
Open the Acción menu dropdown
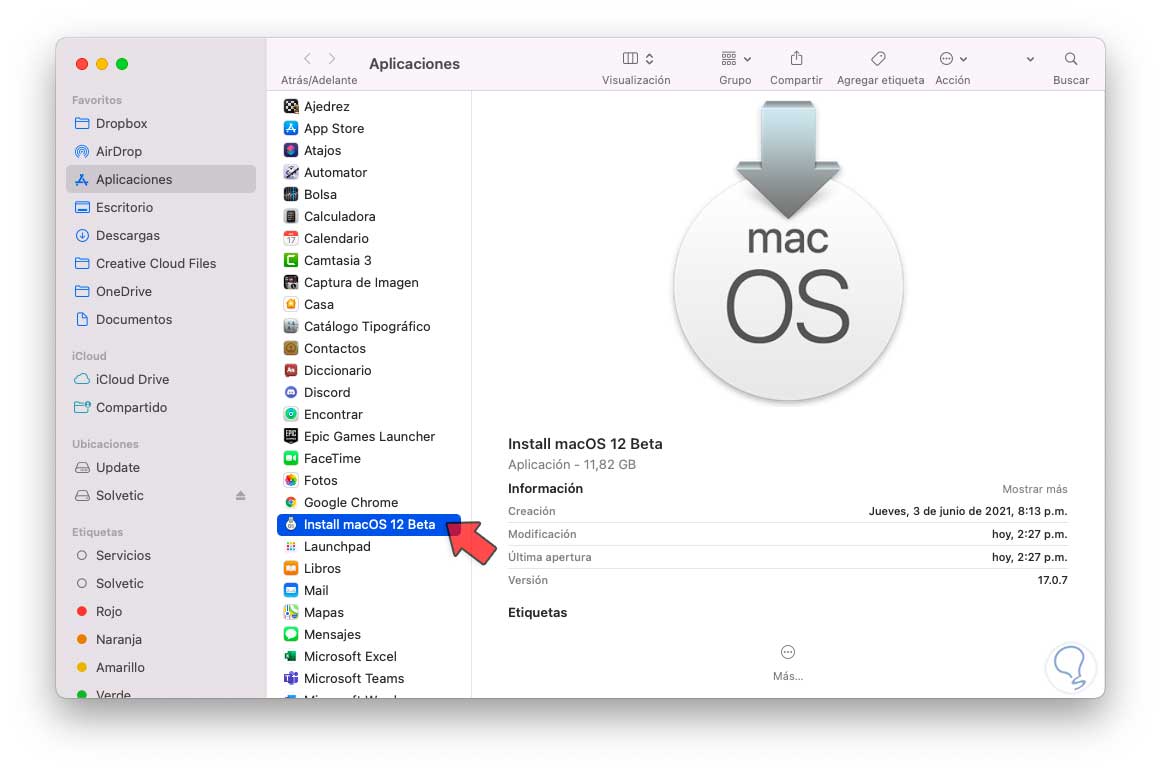coord(953,58)
